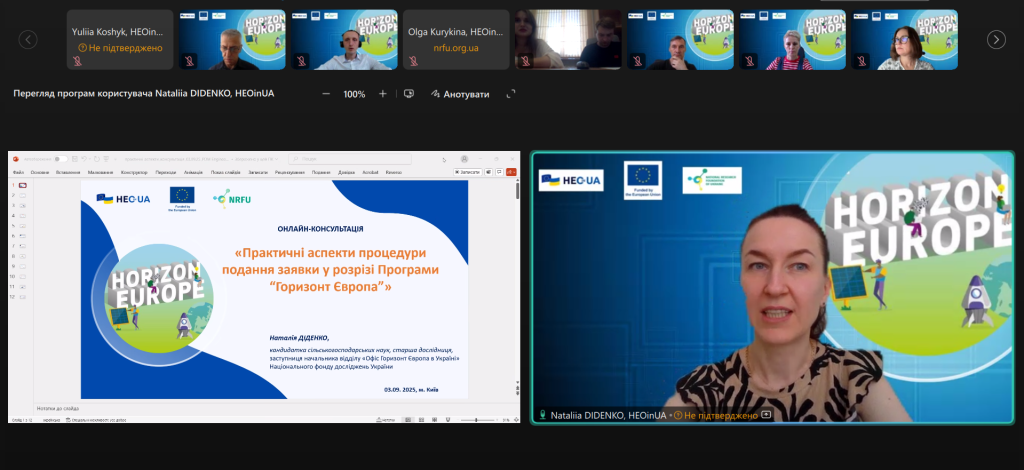Open the Acrobat ribbon tab

370,172
